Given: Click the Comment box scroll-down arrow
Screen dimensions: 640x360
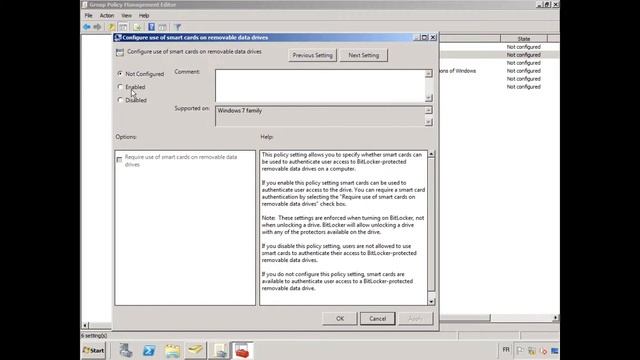Looking at the screenshot, I should point(429,98).
